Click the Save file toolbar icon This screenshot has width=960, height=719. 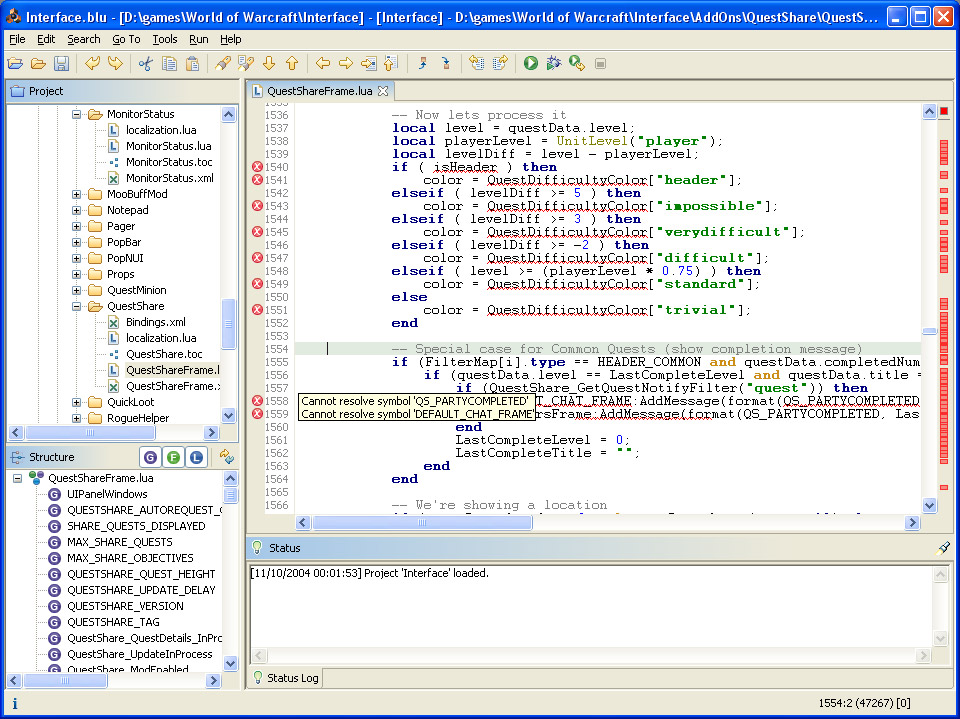click(61, 64)
